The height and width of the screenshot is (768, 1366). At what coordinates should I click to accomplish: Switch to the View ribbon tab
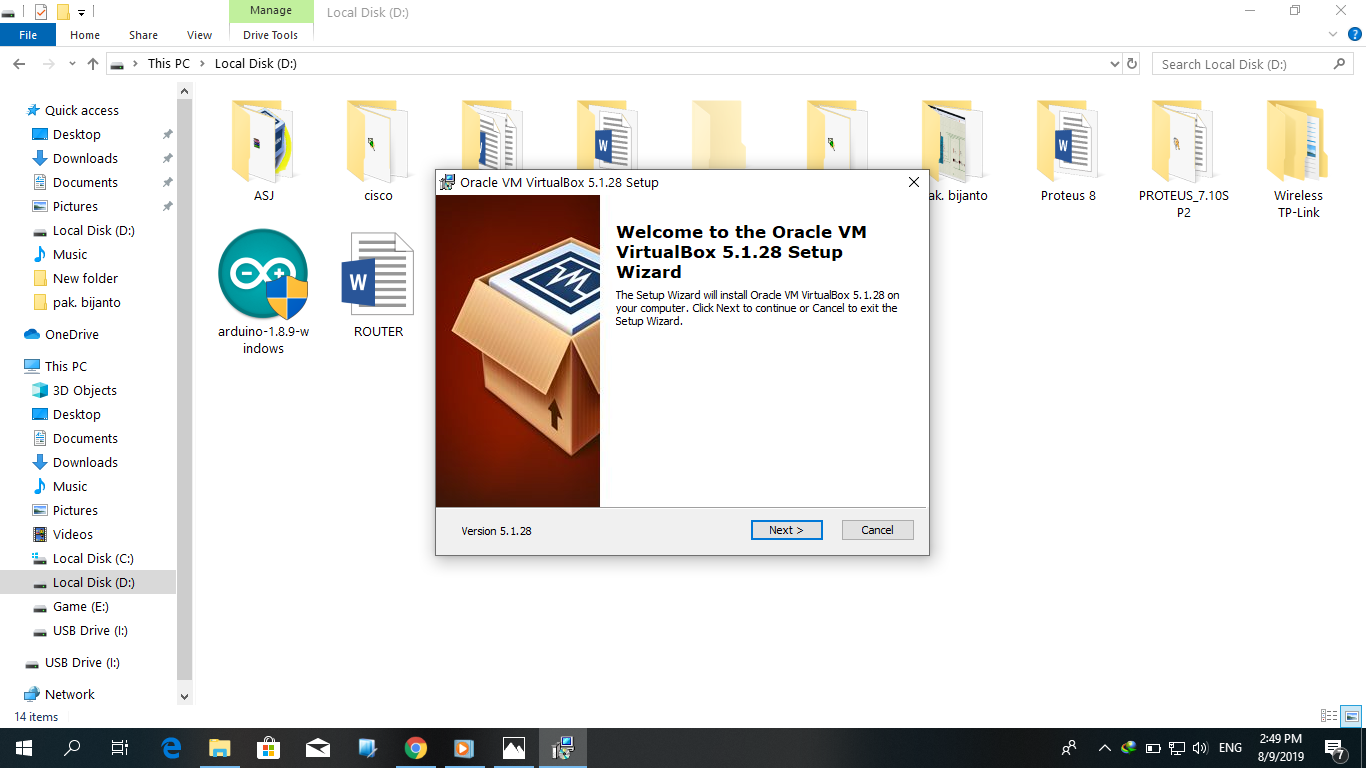click(200, 35)
